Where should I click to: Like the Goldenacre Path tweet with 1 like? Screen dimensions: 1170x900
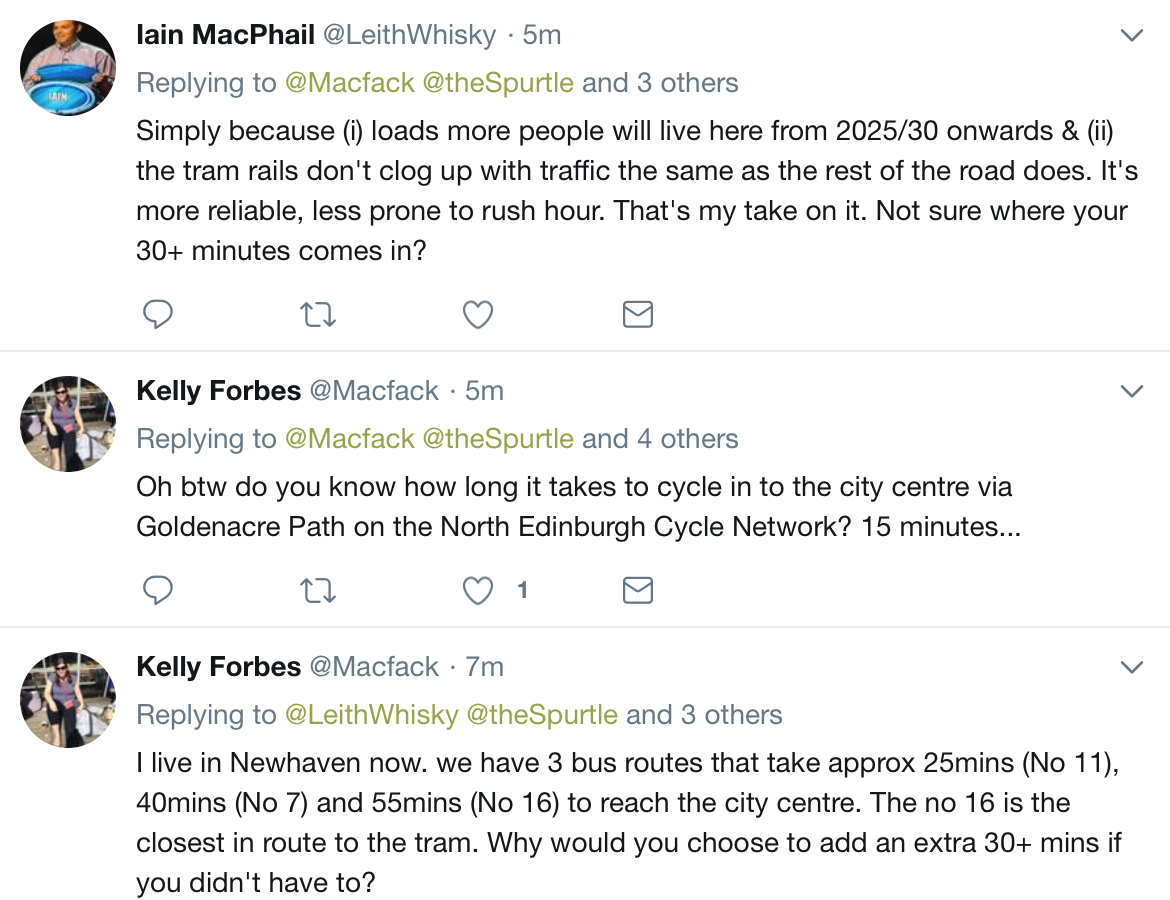478,590
